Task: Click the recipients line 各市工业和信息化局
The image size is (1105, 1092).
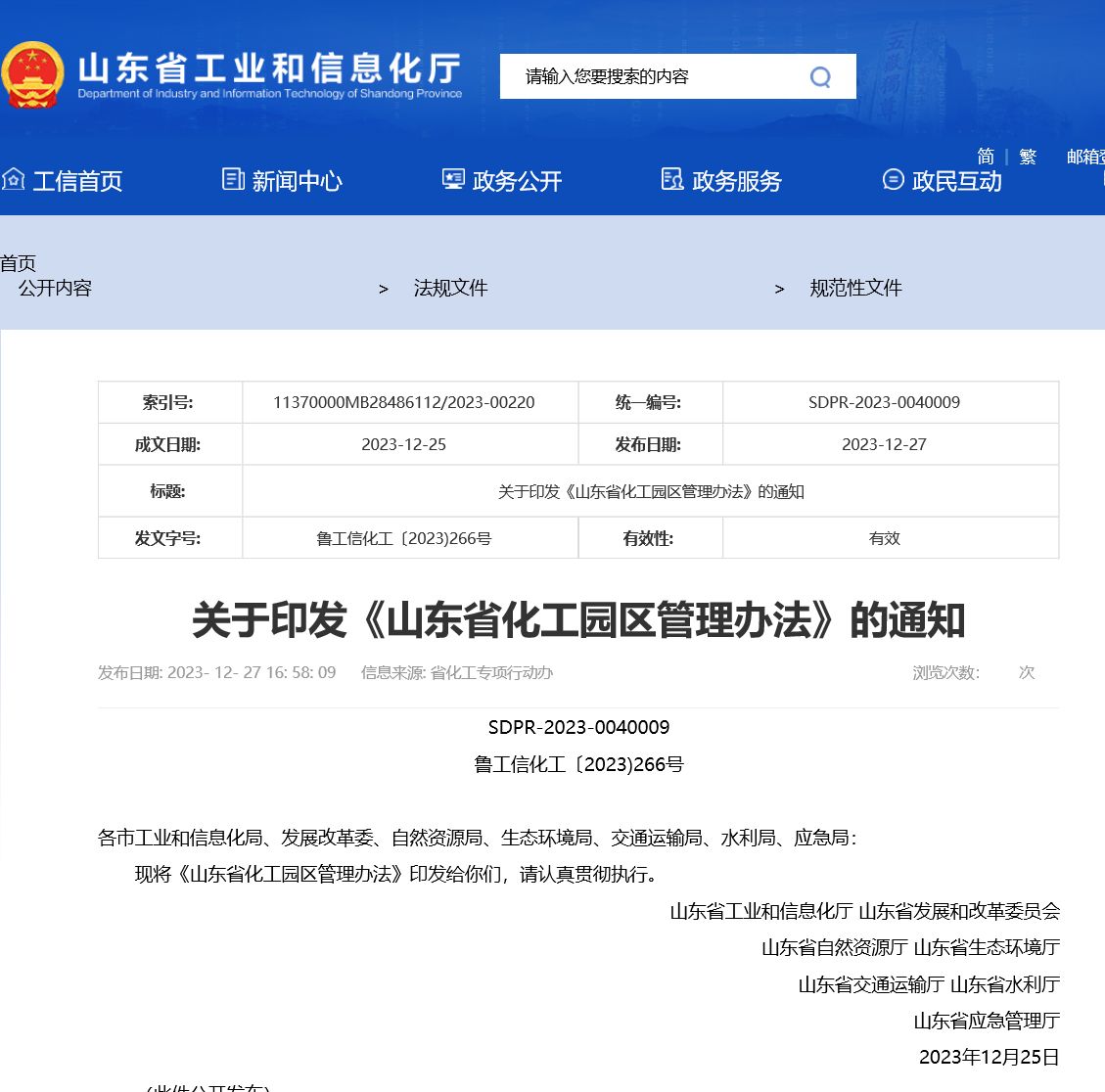Action: pyautogui.click(x=477, y=838)
